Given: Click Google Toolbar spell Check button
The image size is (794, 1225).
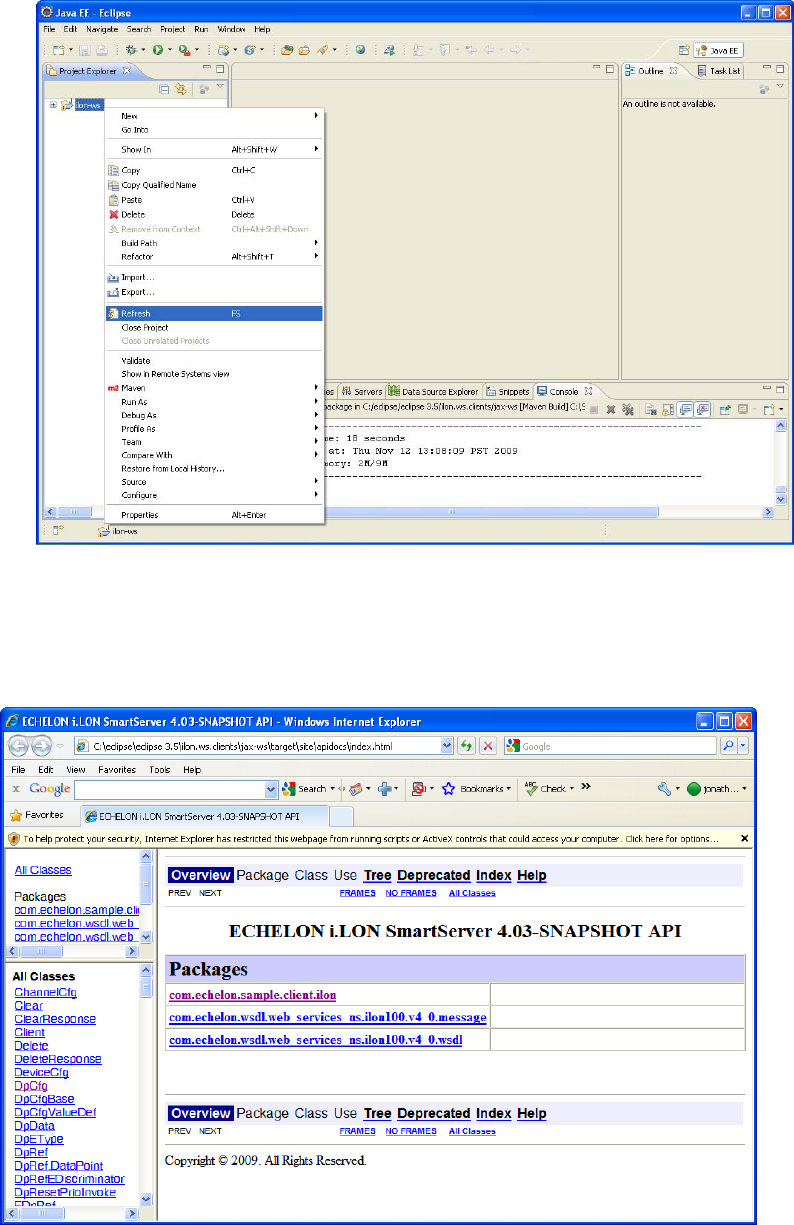Looking at the screenshot, I should click(549, 789).
